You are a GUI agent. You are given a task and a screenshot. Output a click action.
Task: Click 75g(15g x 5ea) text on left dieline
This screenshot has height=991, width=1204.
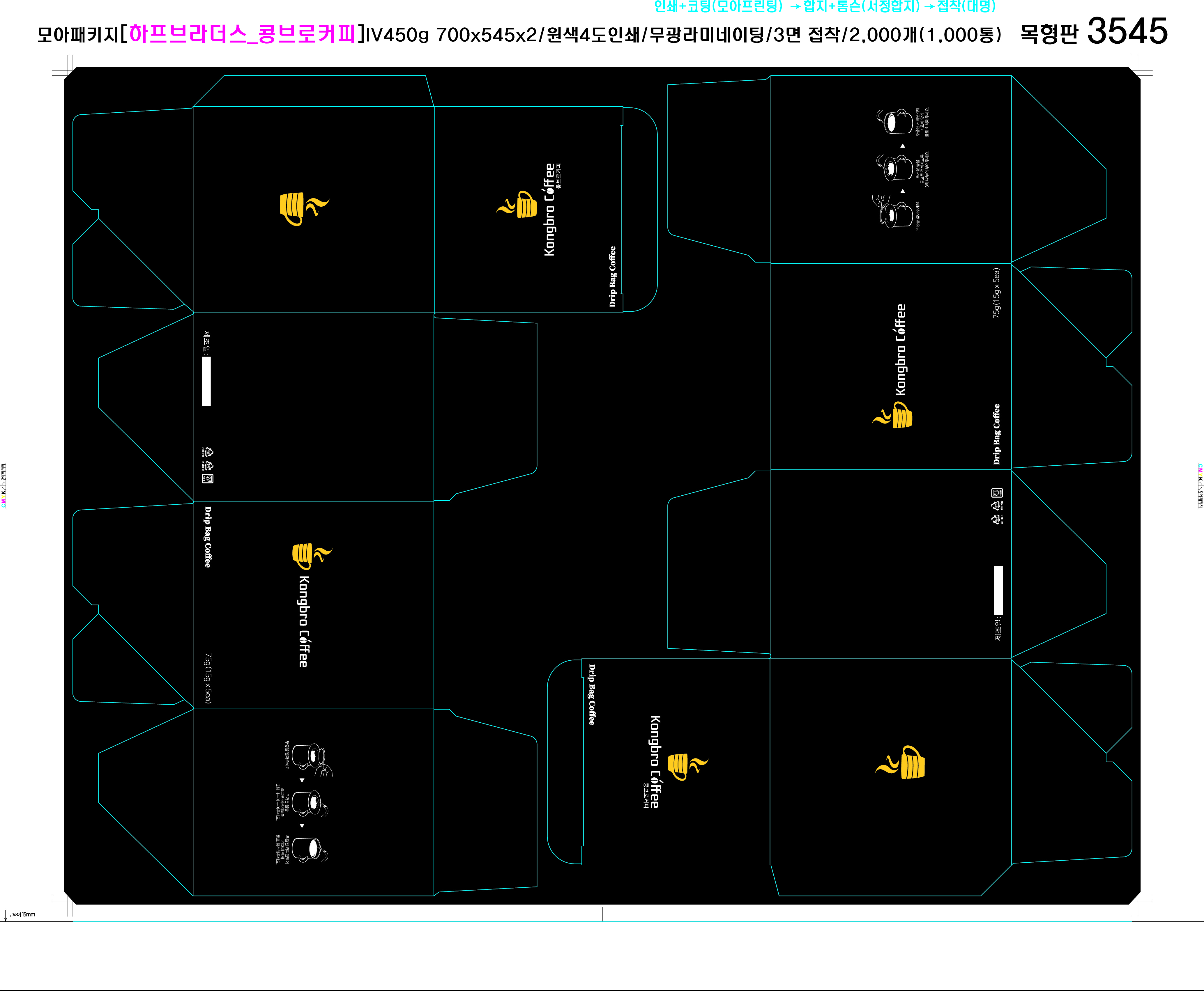point(208,678)
